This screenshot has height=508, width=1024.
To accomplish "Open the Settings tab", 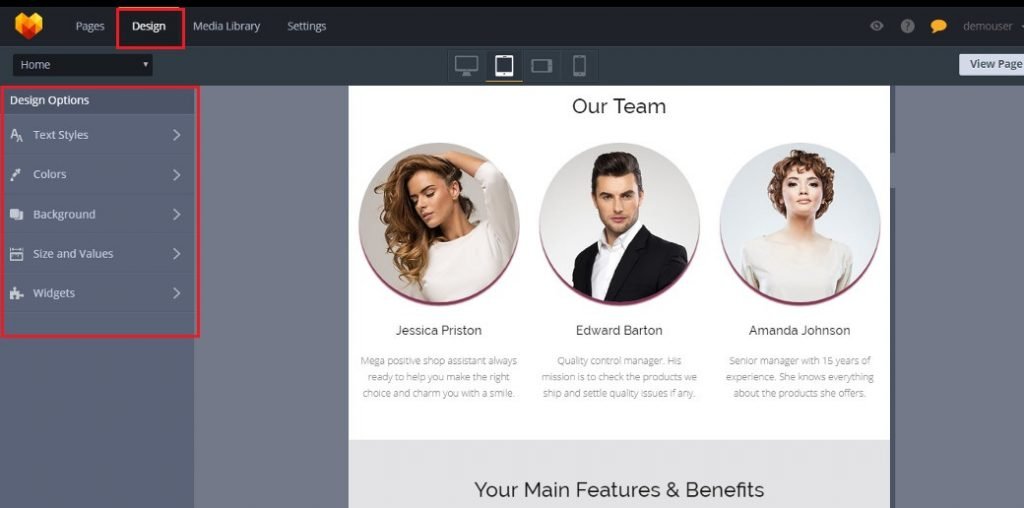I will click(306, 26).
